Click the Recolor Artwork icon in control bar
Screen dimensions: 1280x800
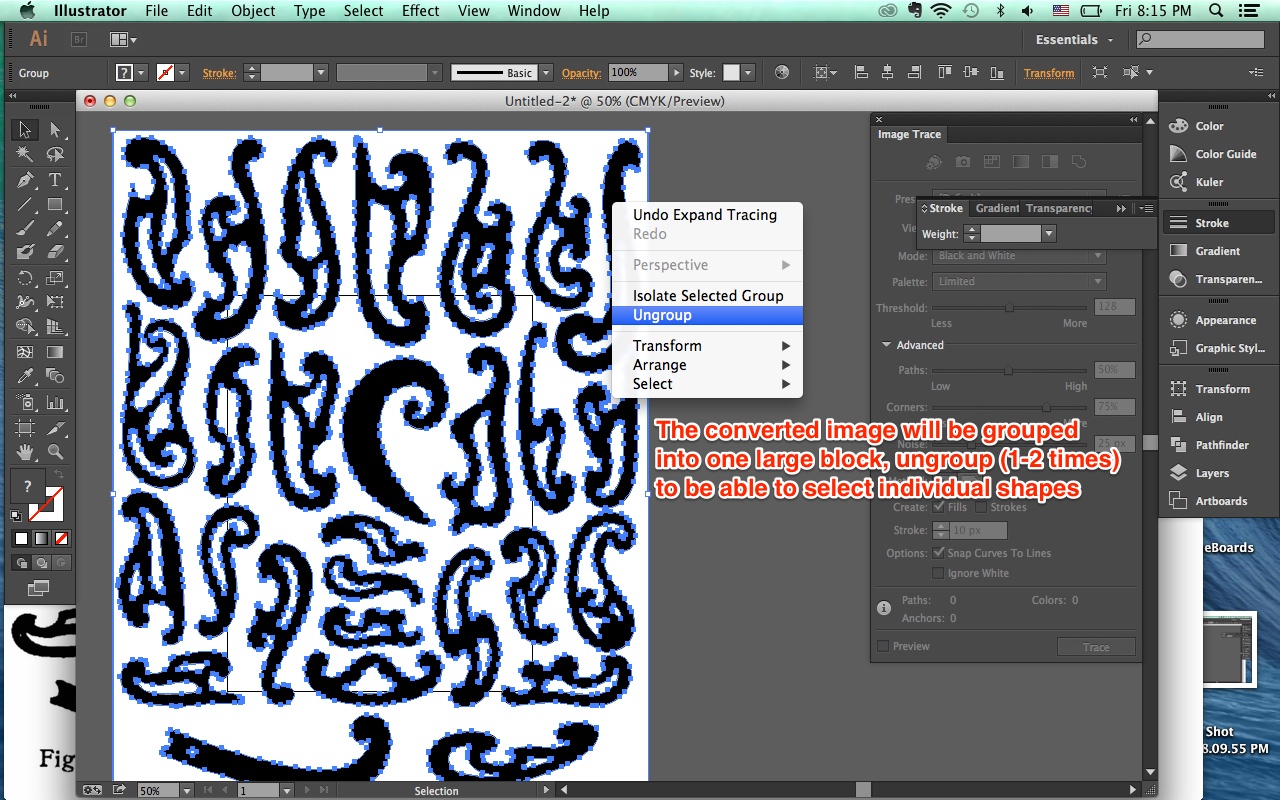coord(782,72)
